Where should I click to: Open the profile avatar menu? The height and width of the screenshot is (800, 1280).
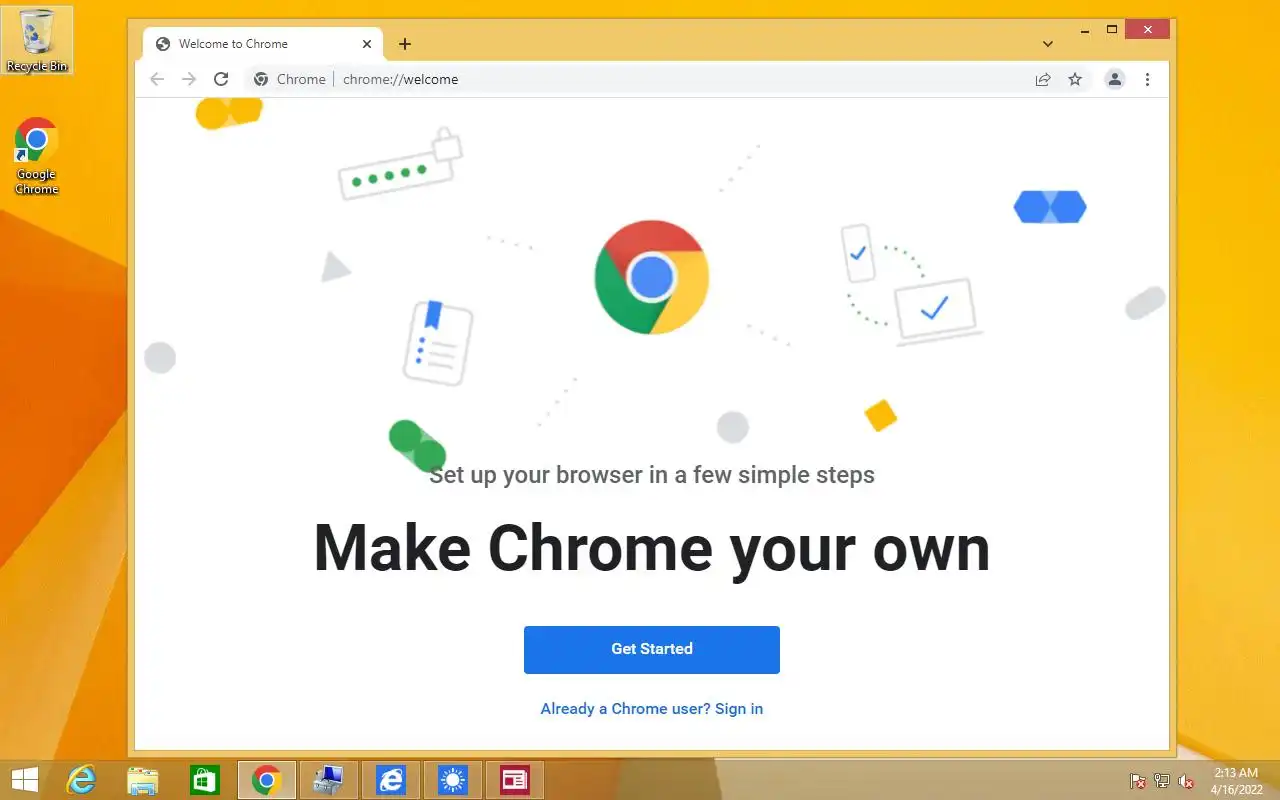[x=1114, y=79]
